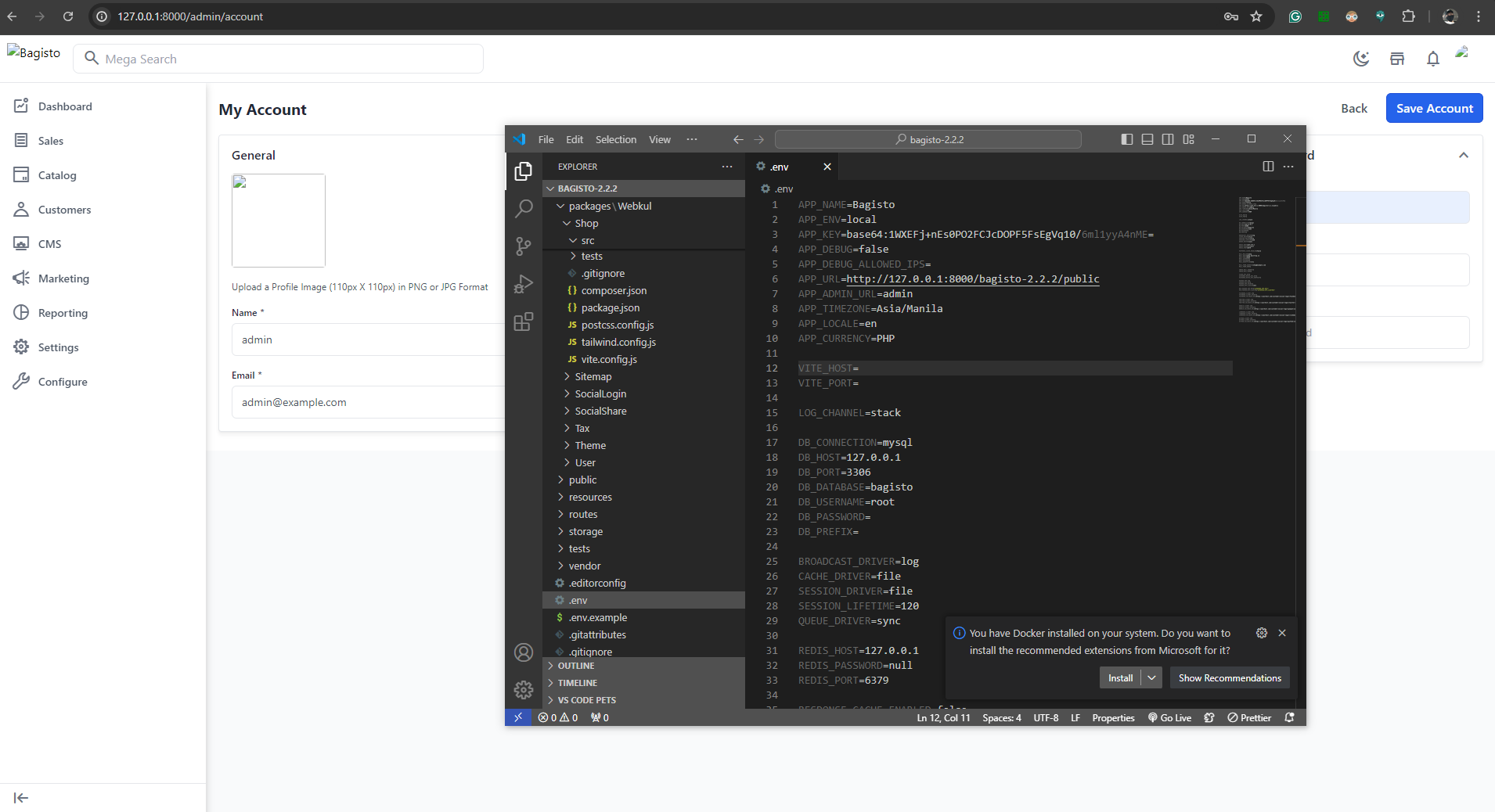Open the View menu in VS Code
Image resolution: width=1495 pixels, height=812 pixels.
click(660, 139)
